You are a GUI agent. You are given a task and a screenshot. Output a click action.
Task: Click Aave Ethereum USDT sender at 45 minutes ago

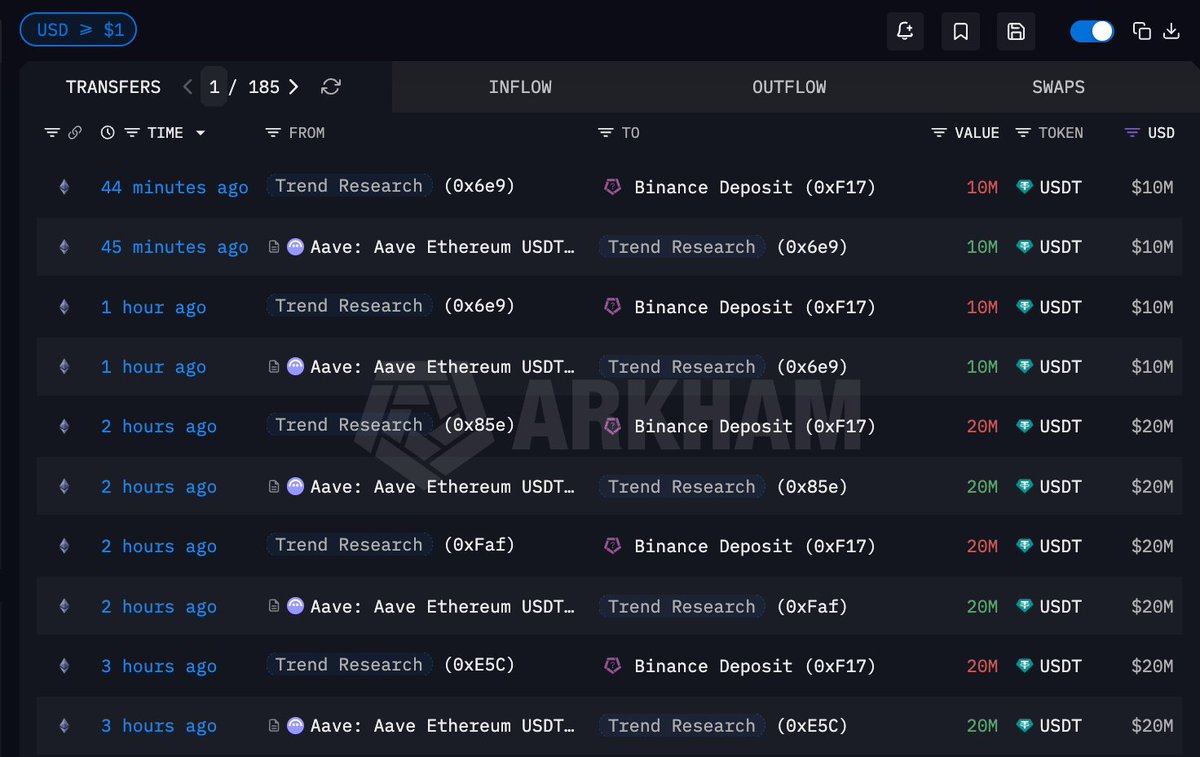[x=442, y=247]
